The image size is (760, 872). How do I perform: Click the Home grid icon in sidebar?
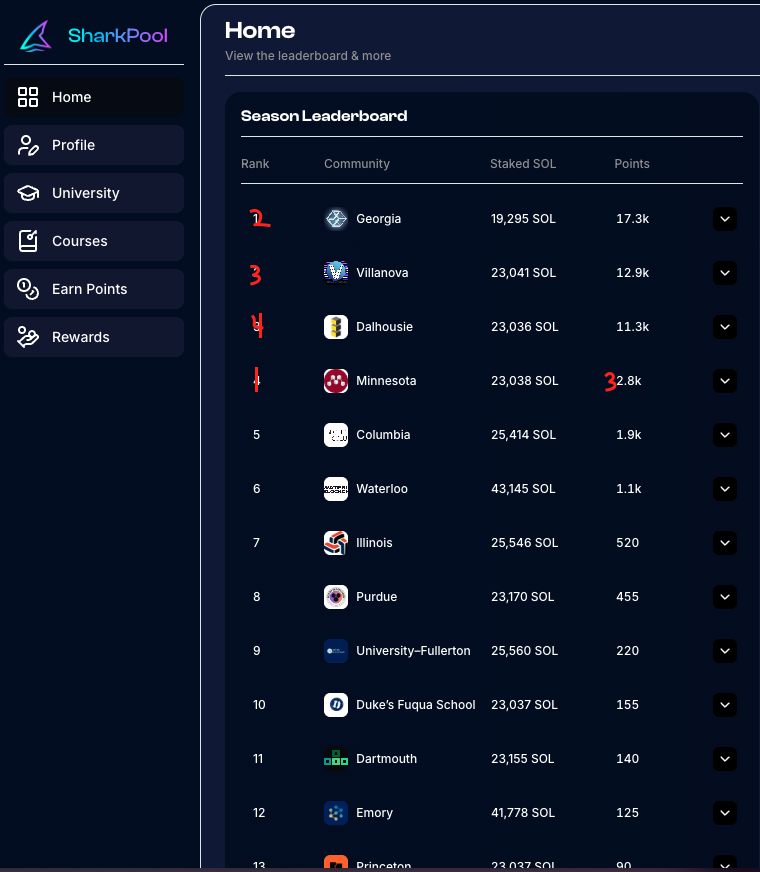pyautogui.click(x=28, y=97)
